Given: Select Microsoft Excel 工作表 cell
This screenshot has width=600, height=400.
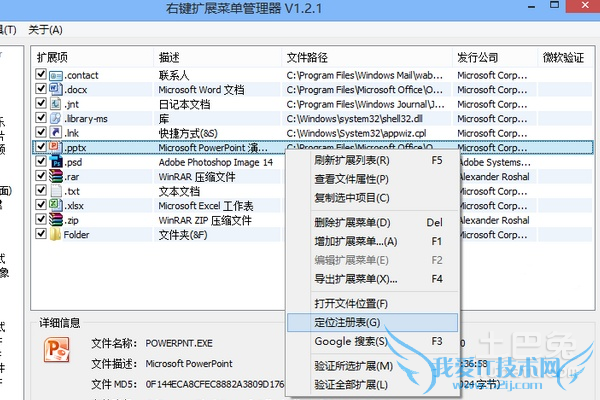Looking at the screenshot, I should pos(206,206).
